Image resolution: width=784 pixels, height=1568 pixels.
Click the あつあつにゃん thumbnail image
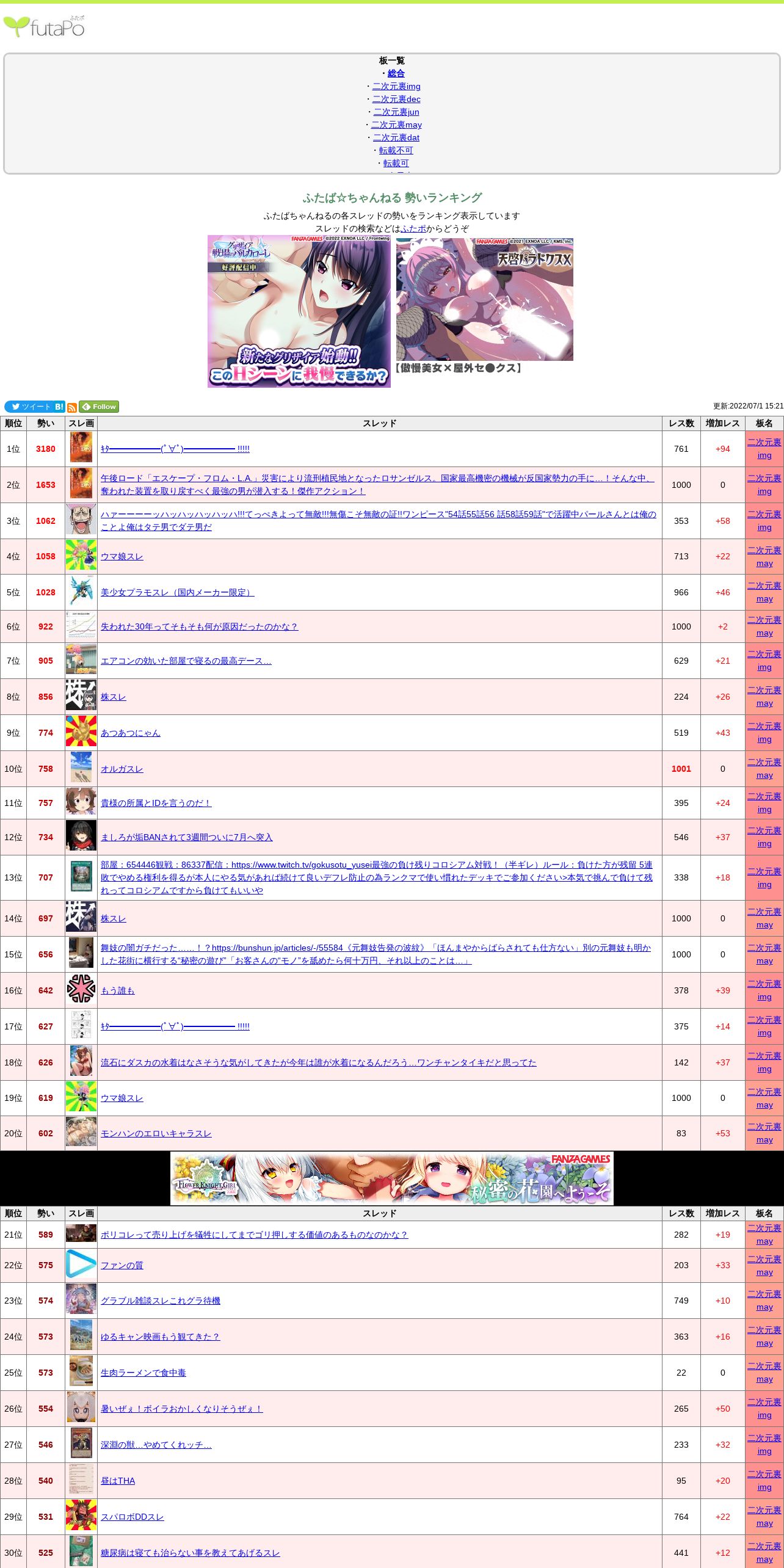point(81,731)
